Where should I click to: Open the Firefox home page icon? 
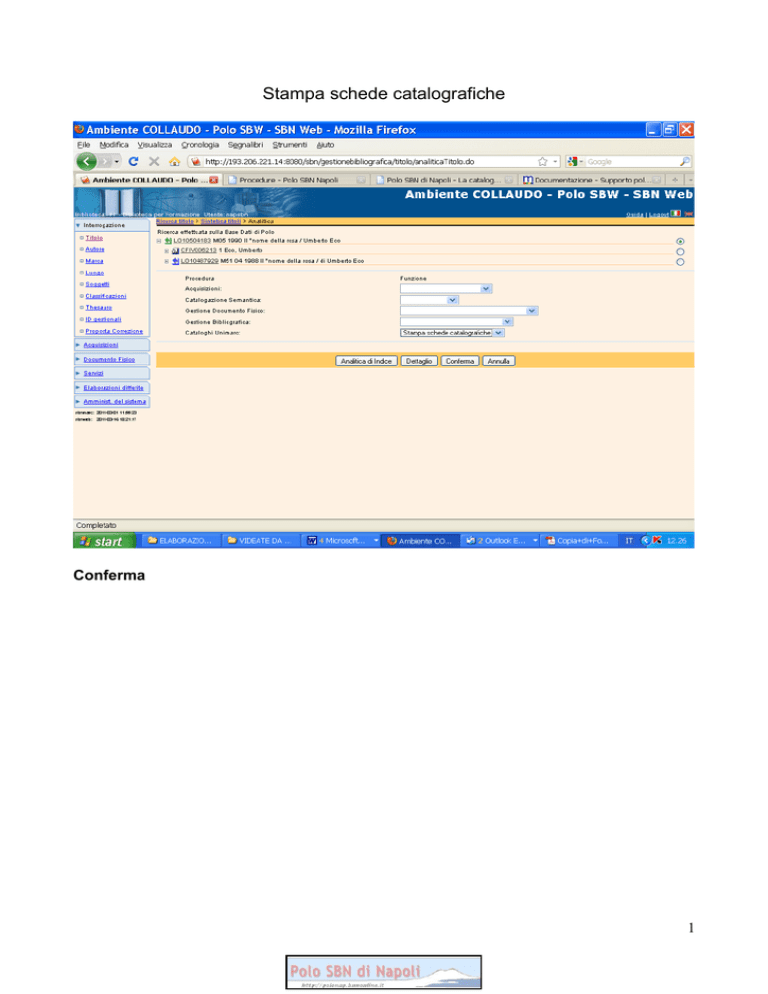point(174,162)
